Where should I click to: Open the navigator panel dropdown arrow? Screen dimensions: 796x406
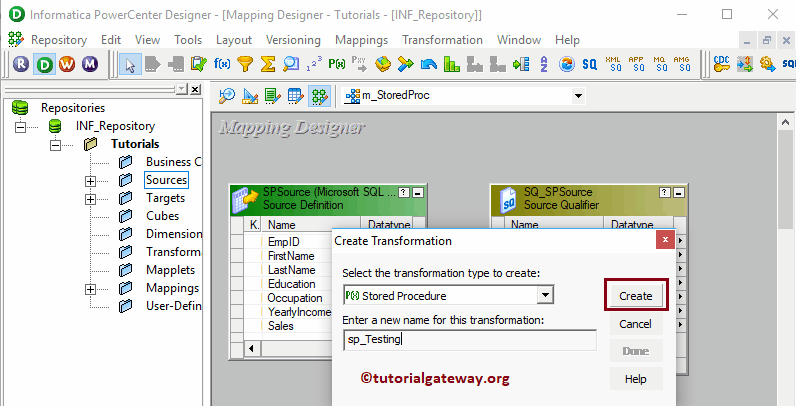[x=182, y=89]
